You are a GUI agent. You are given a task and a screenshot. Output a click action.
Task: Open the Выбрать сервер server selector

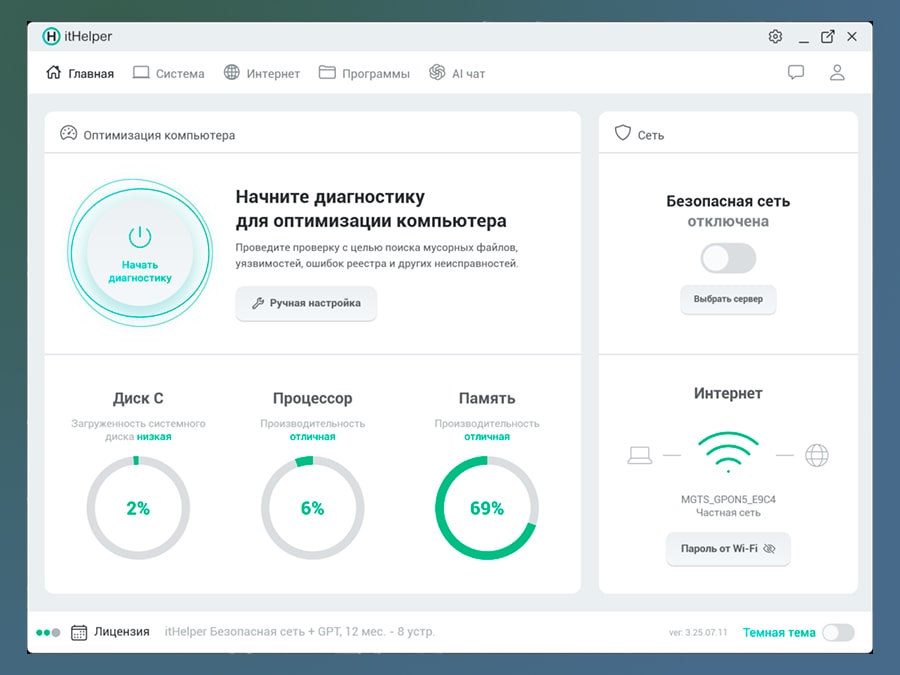tap(728, 299)
